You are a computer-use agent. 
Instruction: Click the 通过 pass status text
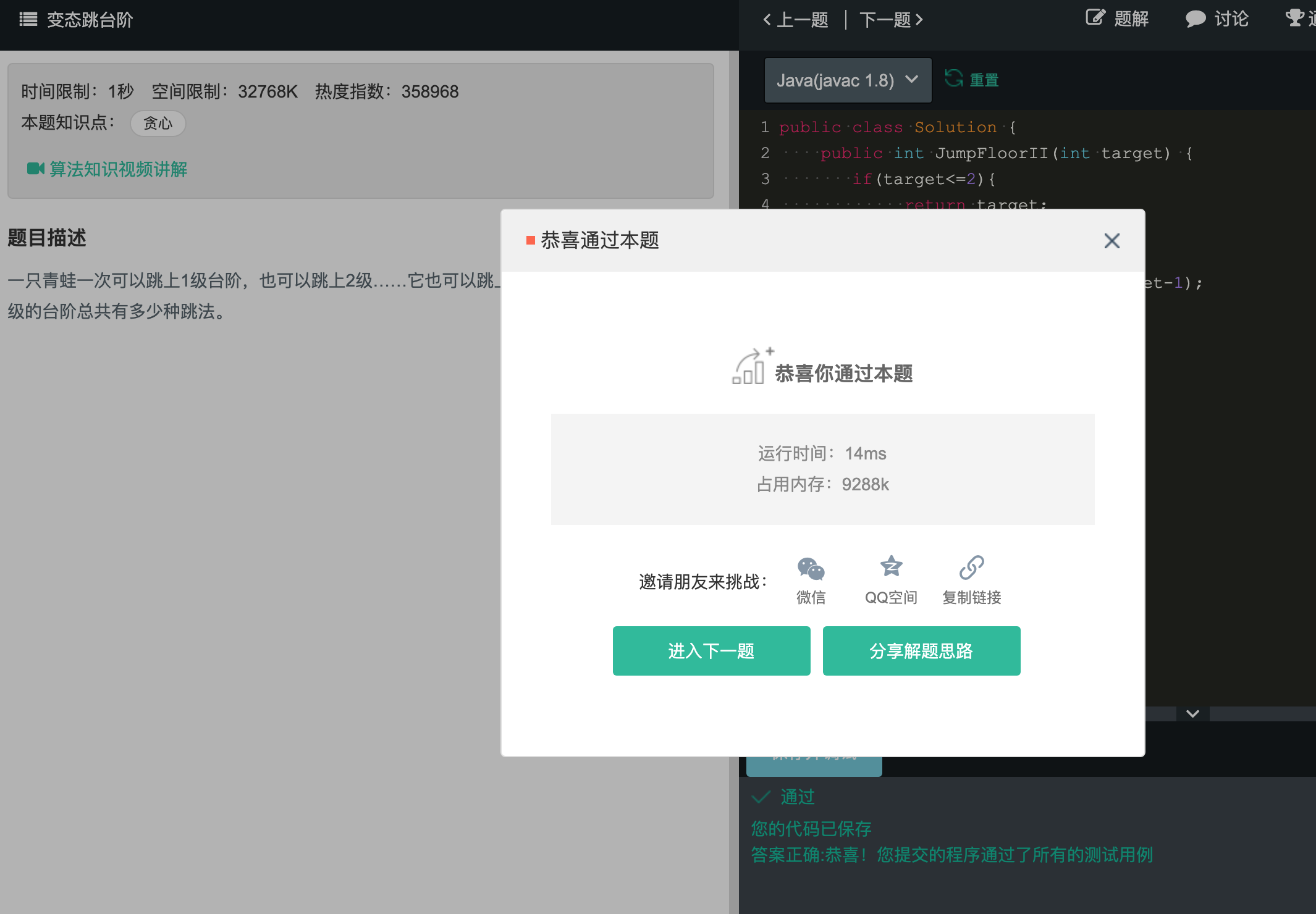click(797, 797)
